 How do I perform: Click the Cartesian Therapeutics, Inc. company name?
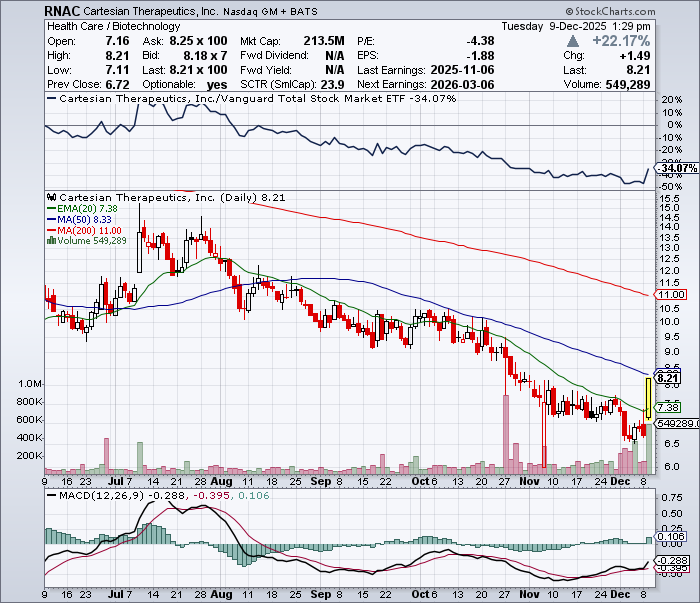151,11
